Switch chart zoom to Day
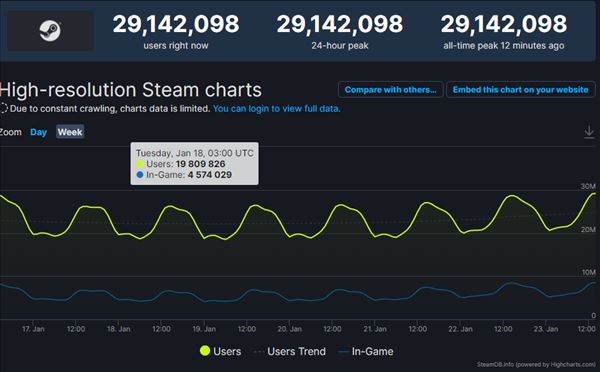 coord(38,132)
